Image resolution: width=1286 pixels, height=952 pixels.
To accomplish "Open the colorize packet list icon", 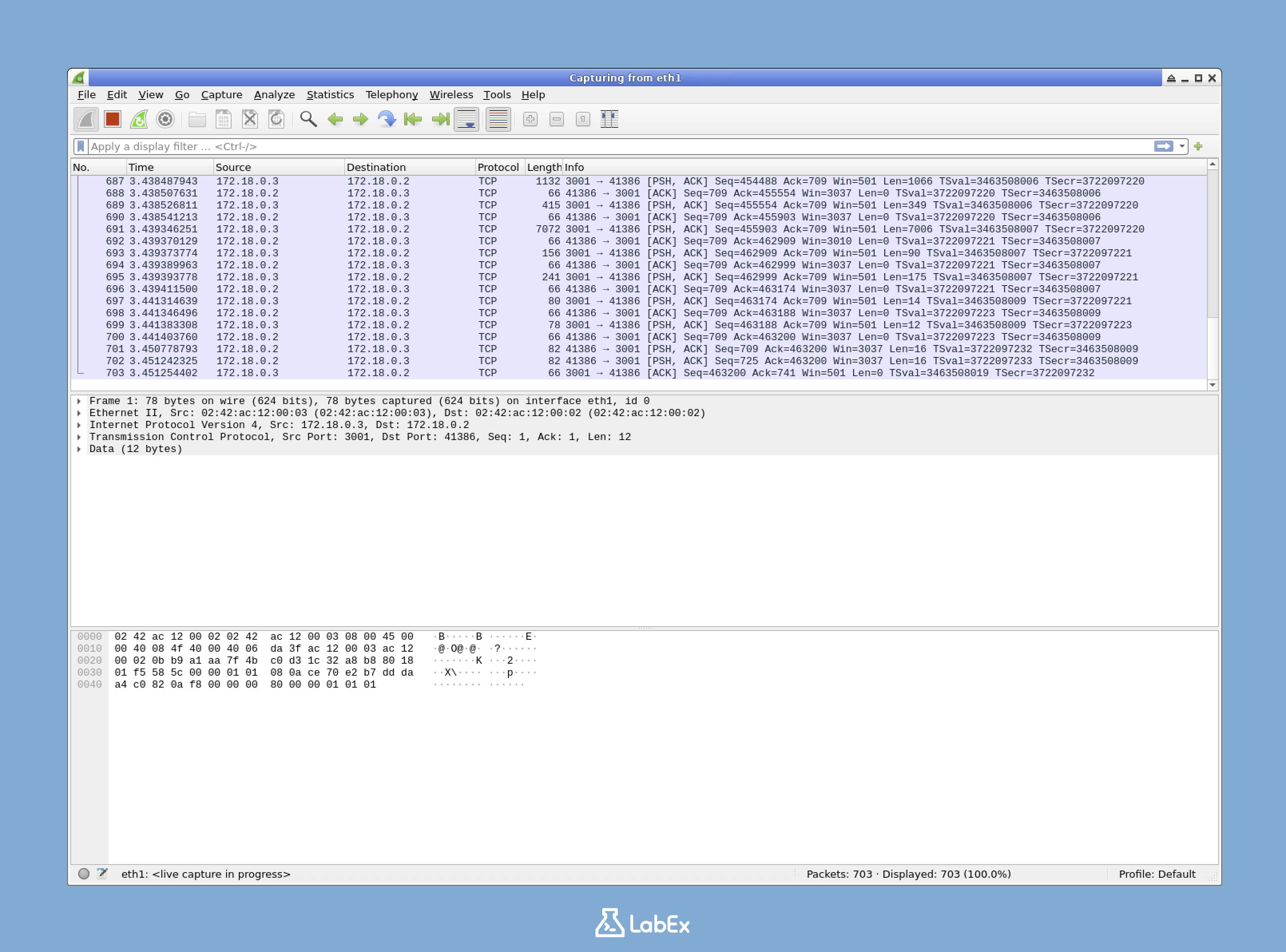I will (x=498, y=119).
